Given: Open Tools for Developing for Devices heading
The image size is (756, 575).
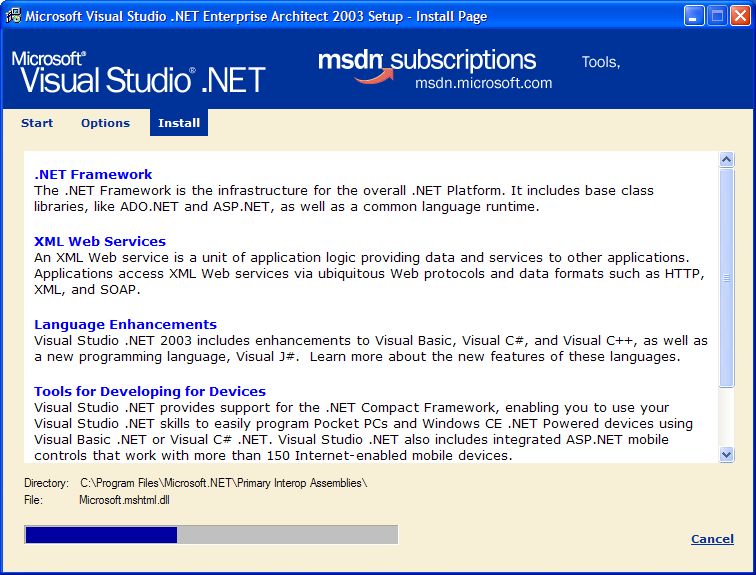Looking at the screenshot, I should (150, 391).
